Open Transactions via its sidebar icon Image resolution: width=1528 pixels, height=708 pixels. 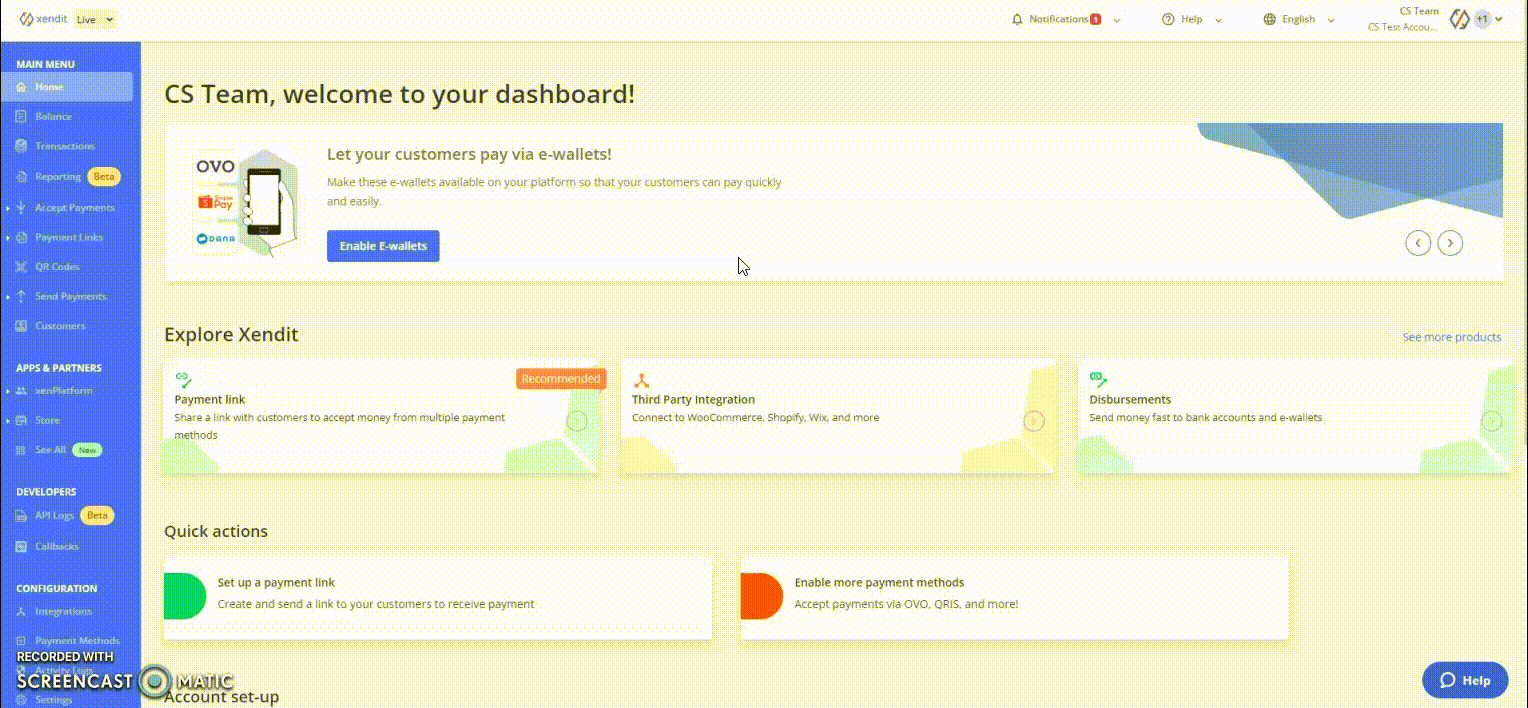[22, 146]
